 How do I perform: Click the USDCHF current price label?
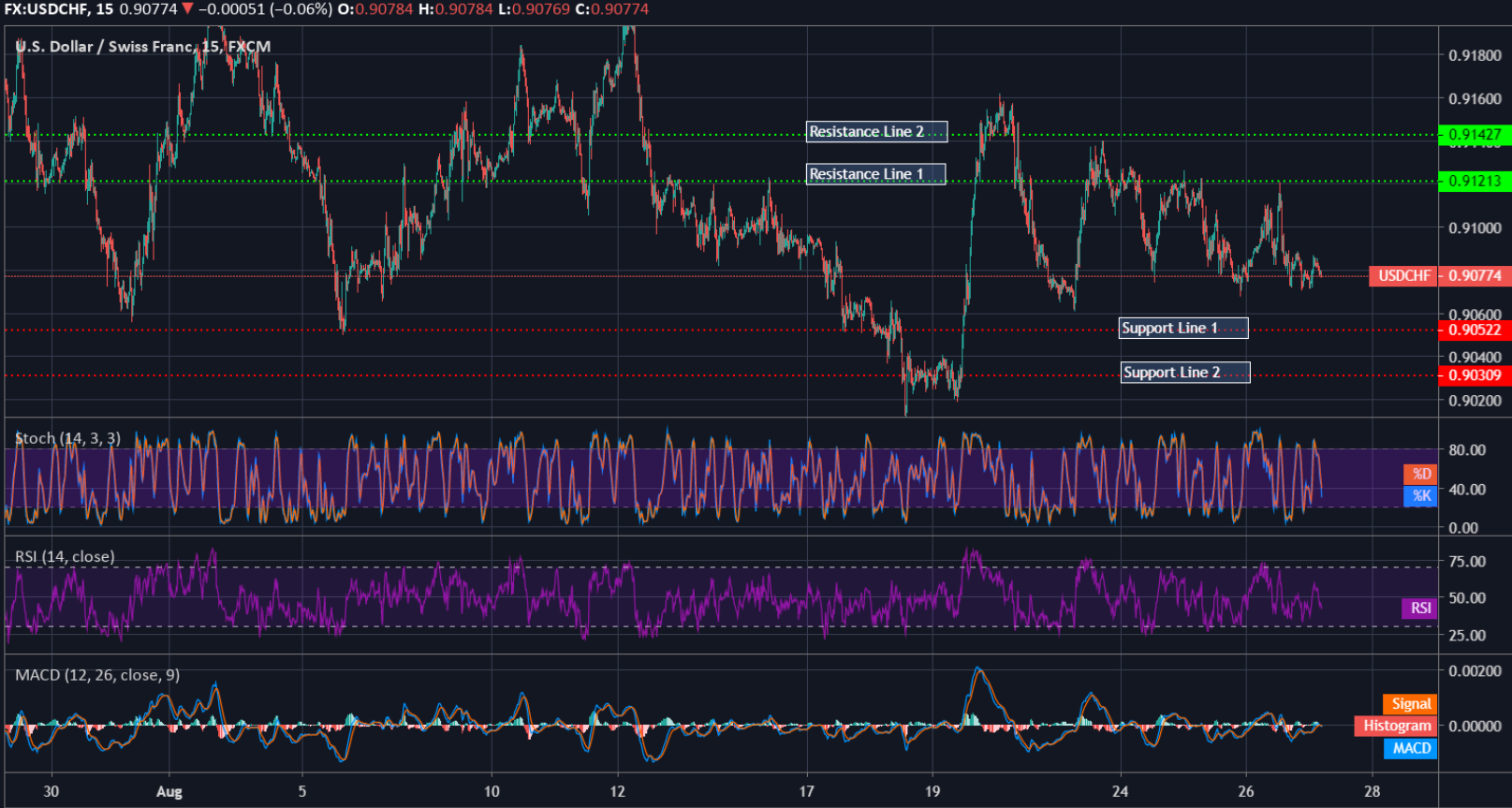pyautogui.click(x=1403, y=275)
